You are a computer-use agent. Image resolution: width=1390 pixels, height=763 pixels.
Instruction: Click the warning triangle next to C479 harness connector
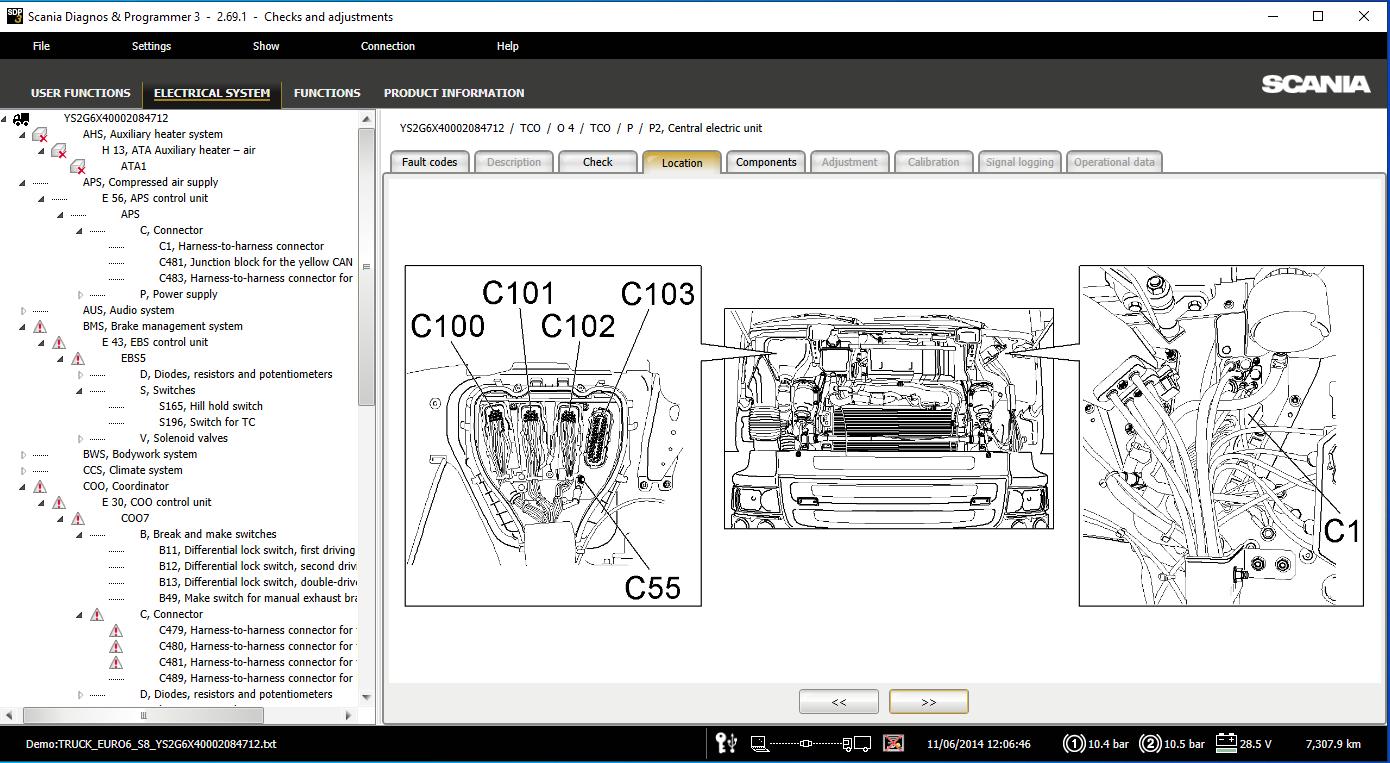coord(116,630)
